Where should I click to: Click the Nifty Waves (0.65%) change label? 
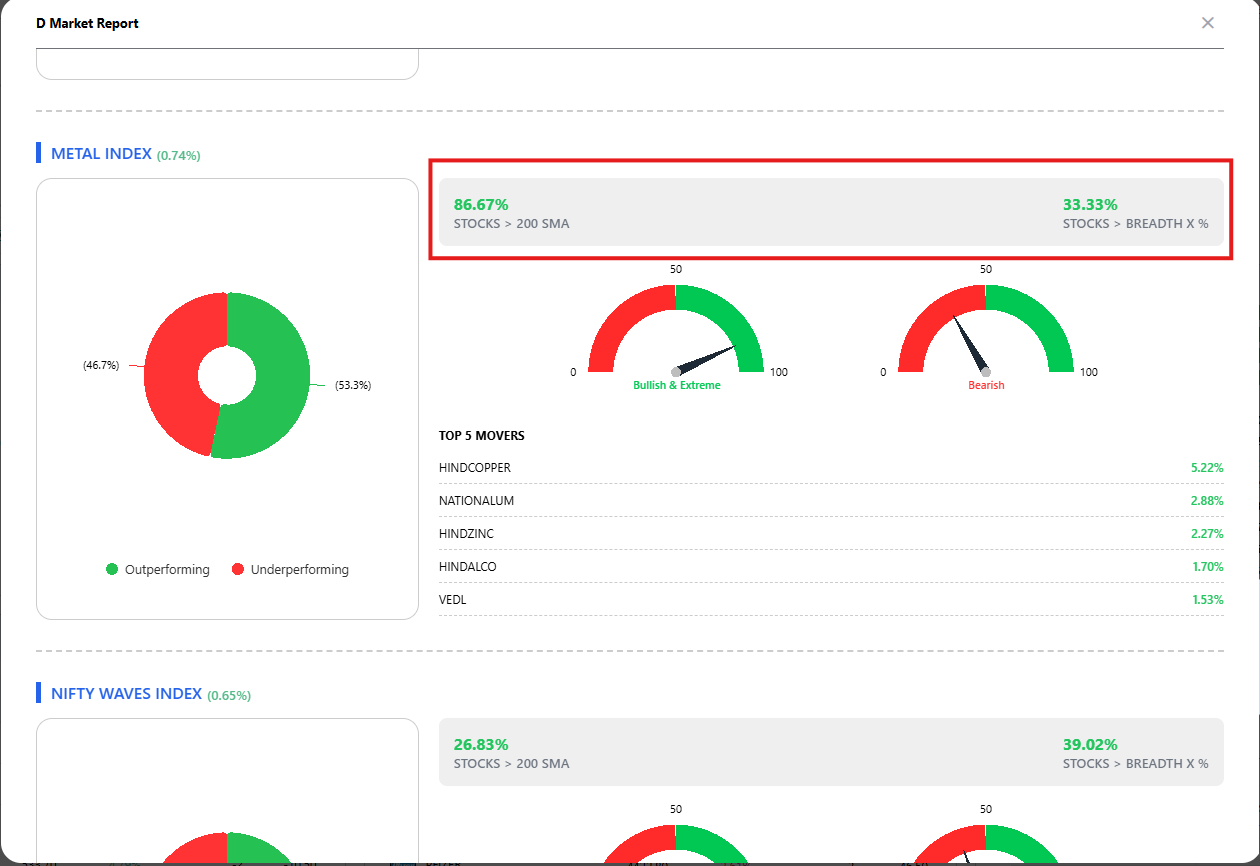[x=229, y=696]
